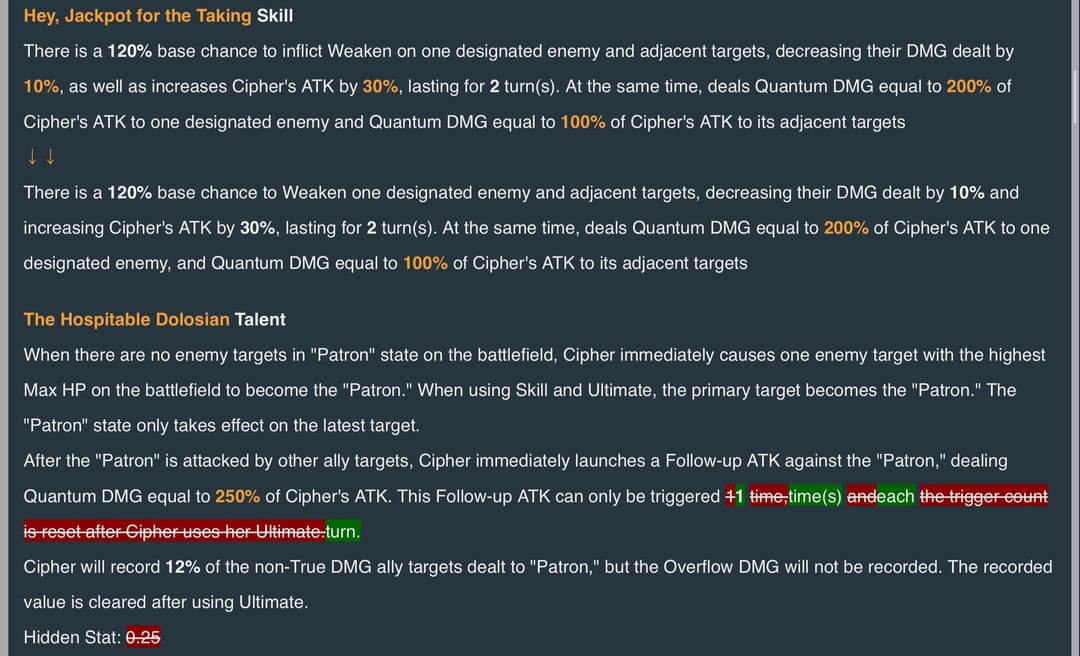The height and width of the screenshot is (656, 1080).
Task: Click the green highlighted 'each' word
Action: (x=895, y=497)
